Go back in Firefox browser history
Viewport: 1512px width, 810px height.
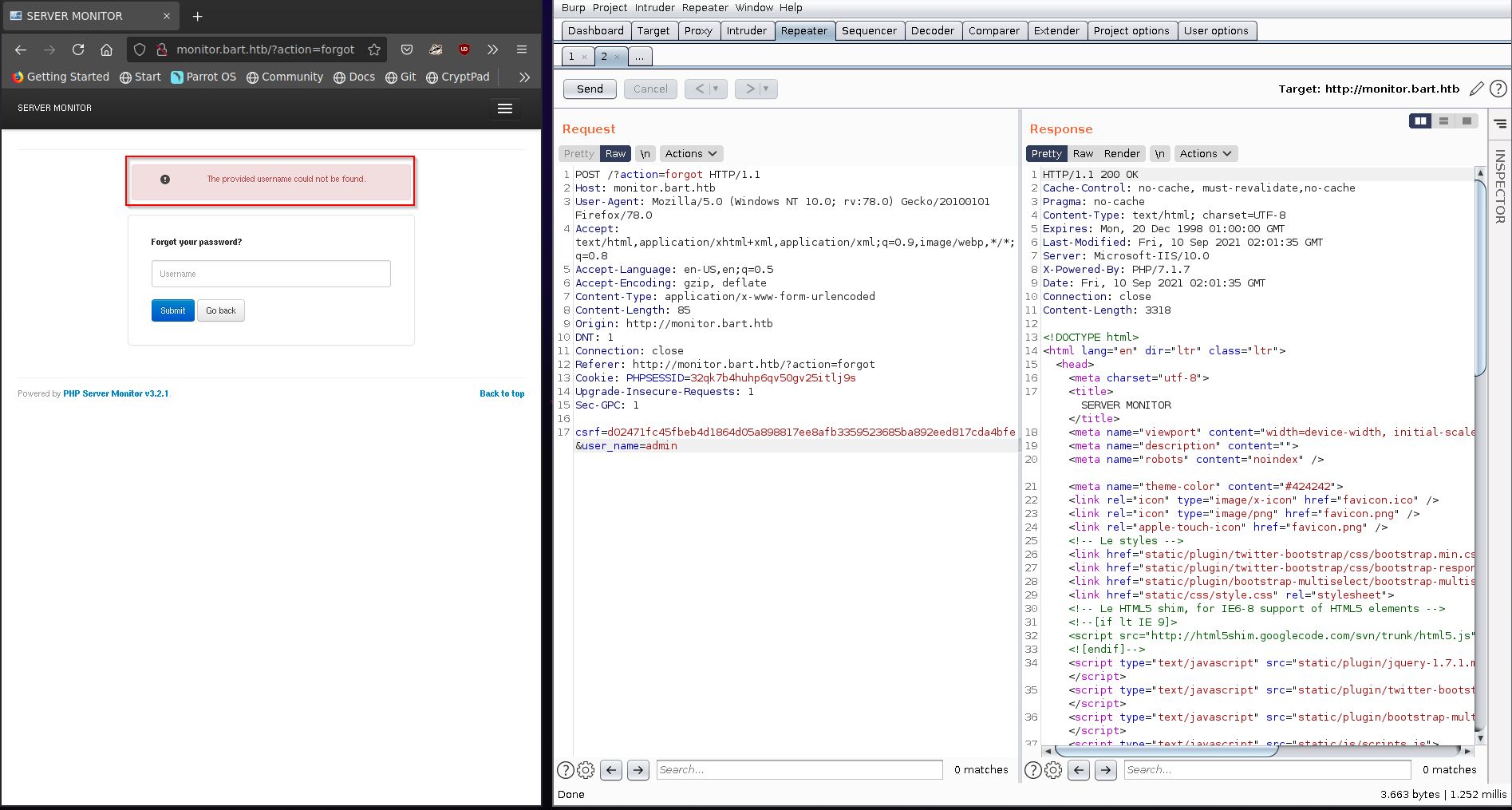(x=21, y=49)
